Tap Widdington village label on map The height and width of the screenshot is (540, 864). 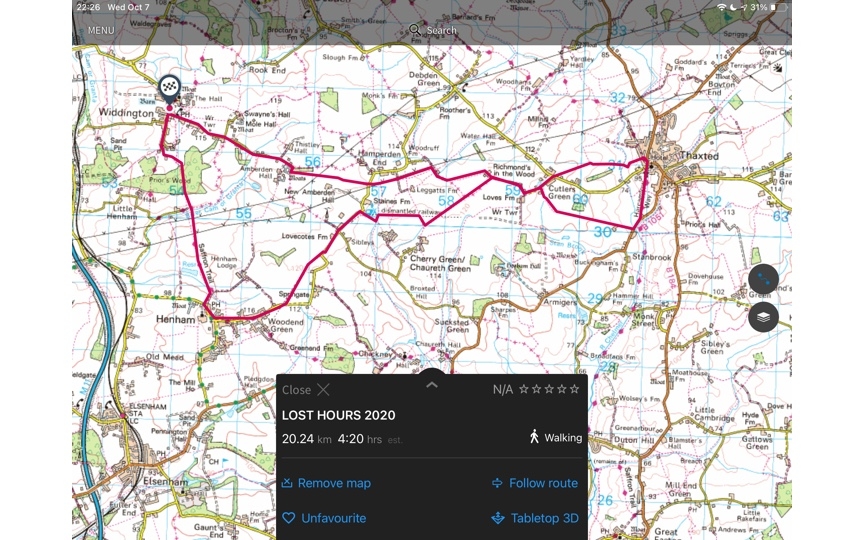point(126,113)
